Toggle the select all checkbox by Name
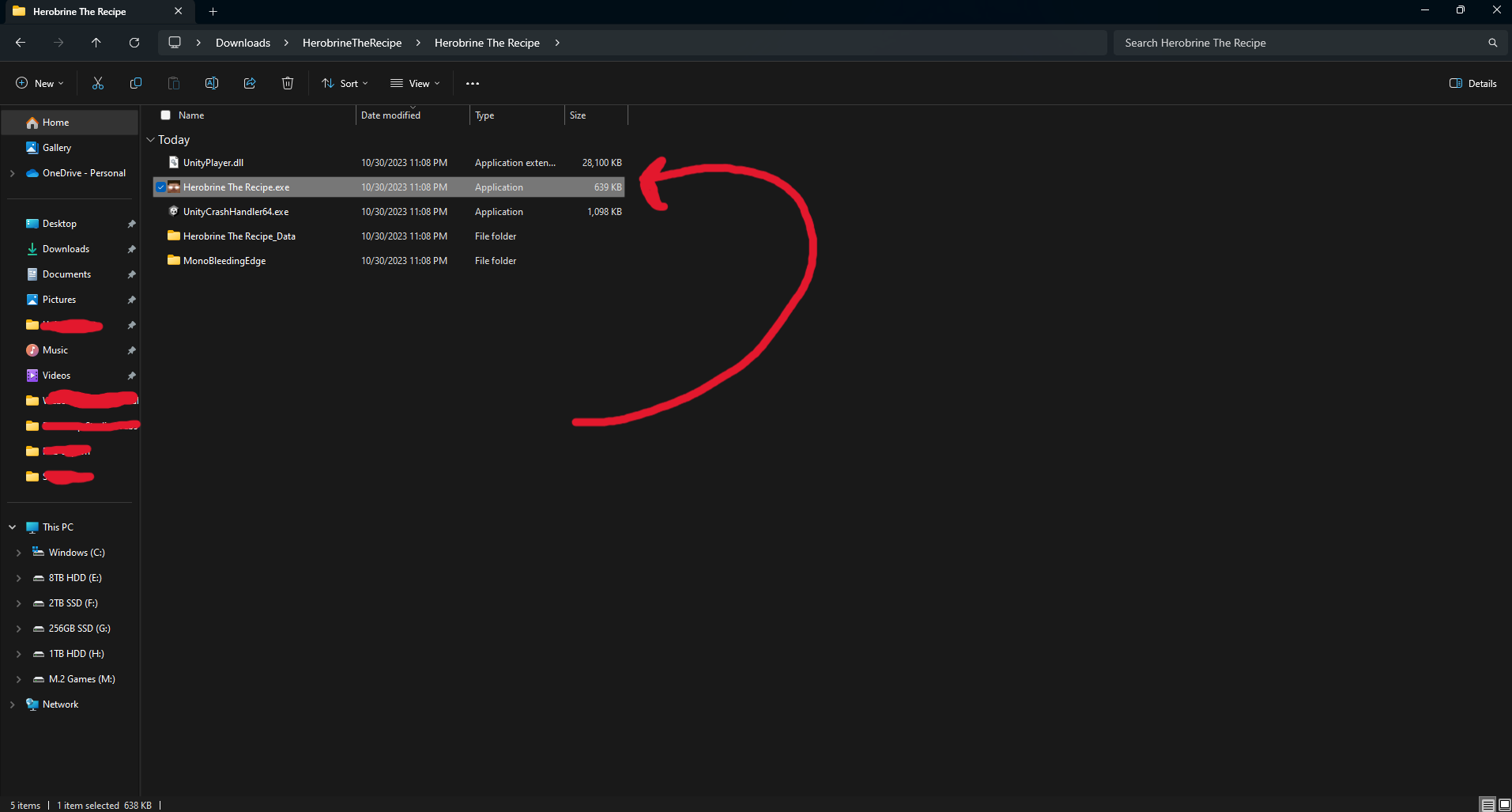This screenshot has width=1512, height=812. (166, 115)
